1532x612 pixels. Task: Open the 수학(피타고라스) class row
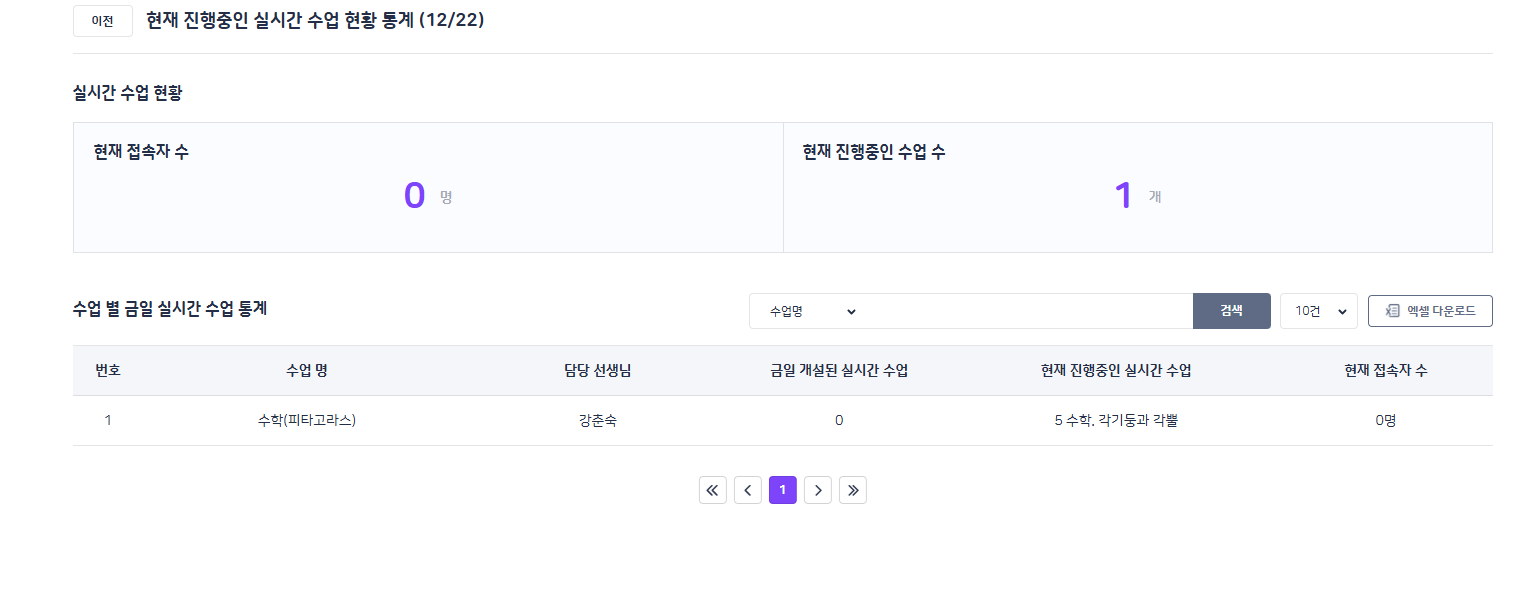coord(307,421)
